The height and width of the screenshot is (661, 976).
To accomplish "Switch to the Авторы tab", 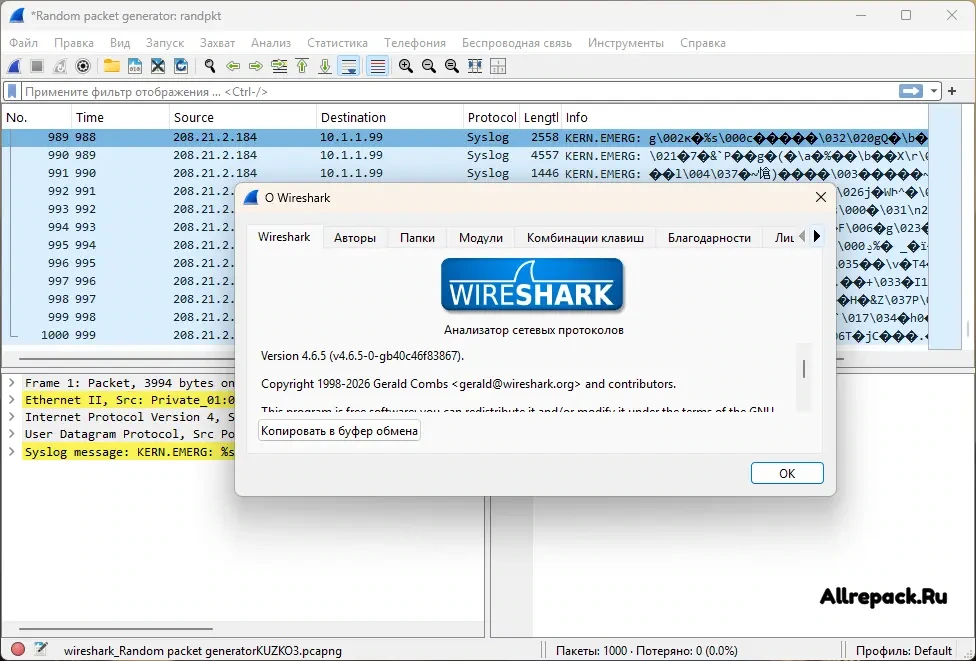I will (355, 238).
